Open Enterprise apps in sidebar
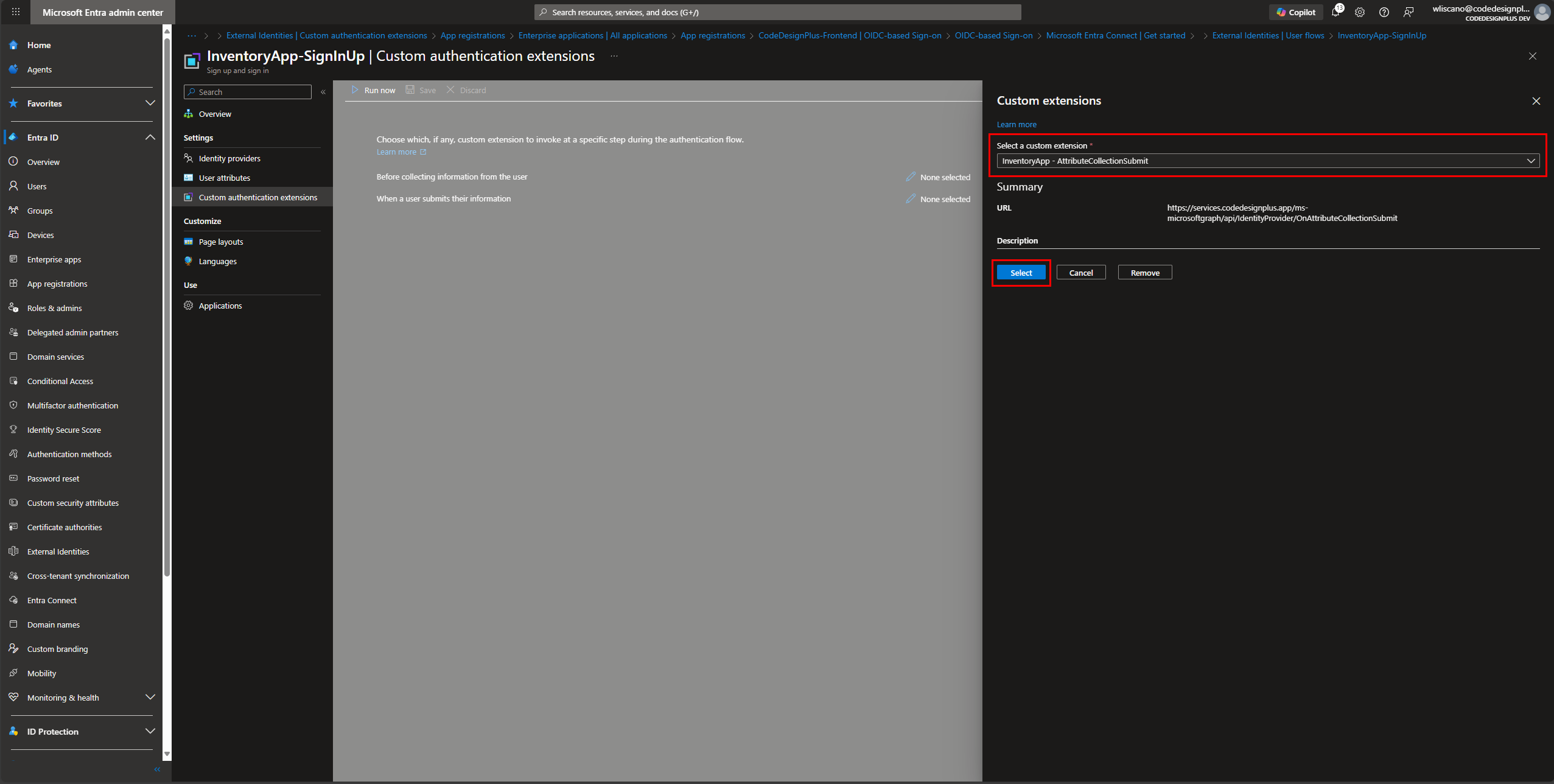 click(x=54, y=259)
